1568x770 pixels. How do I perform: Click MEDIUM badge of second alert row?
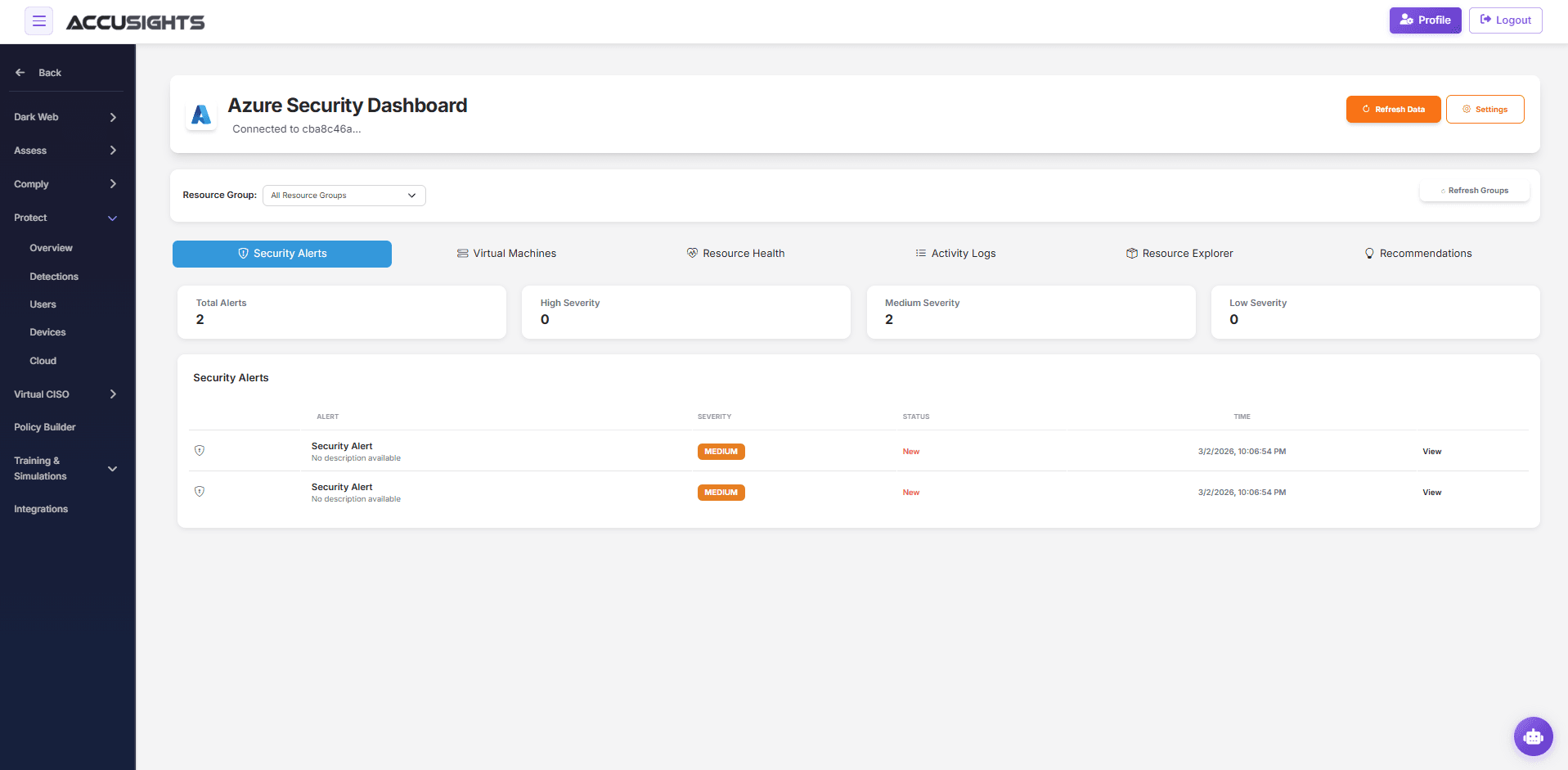click(721, 493)
